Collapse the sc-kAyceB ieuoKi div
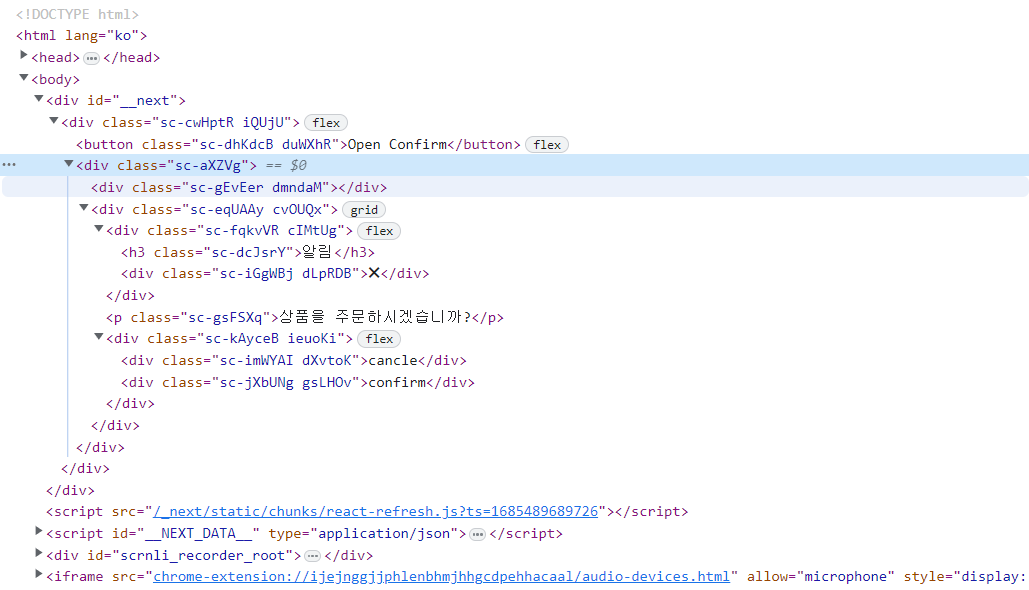Viewport: 1029px width, 590px height. 98,337
